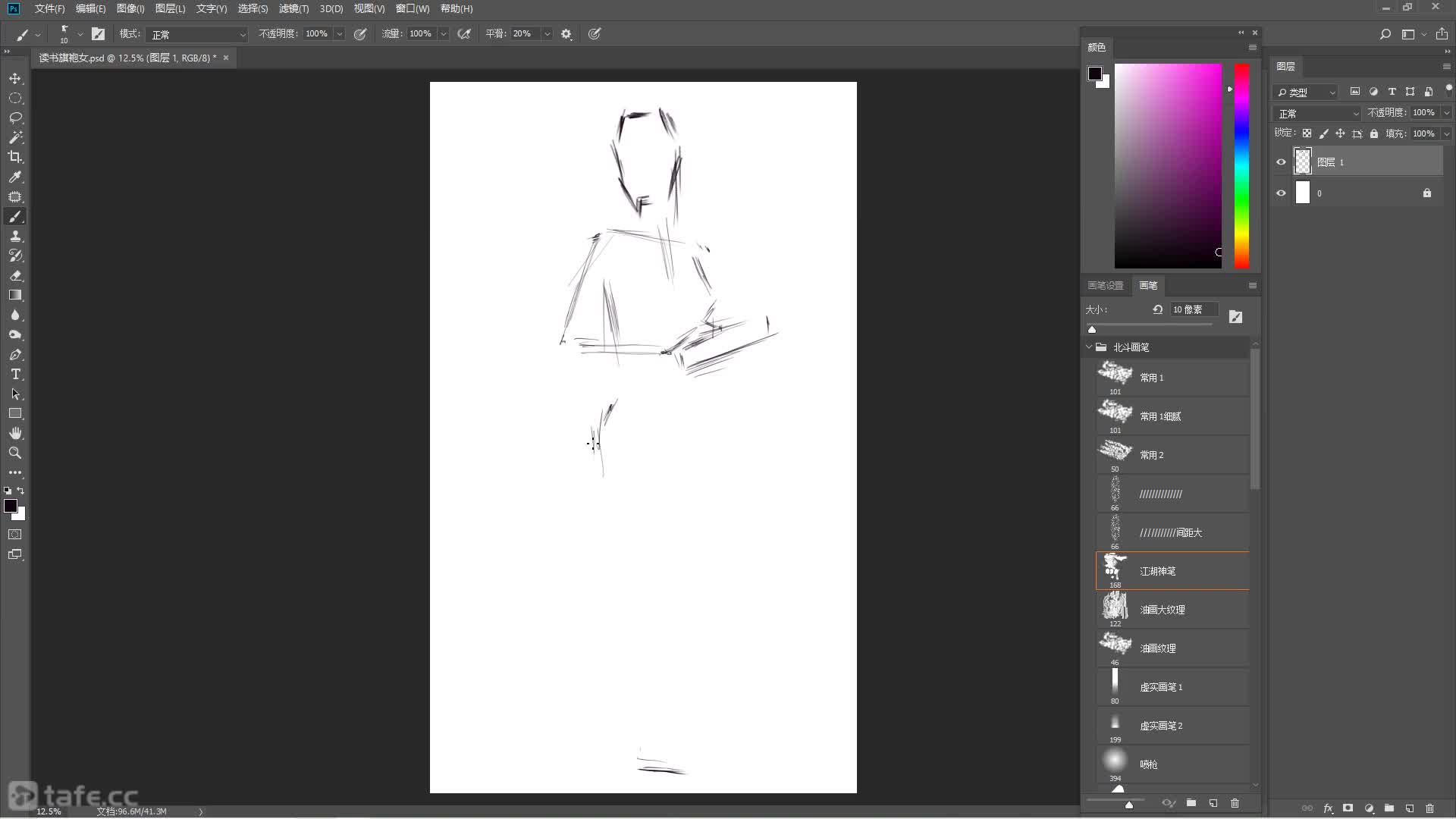This screenshot has height=819, width=1456.
Task: Add layer style fx button
Action: [x=1328, y=808]
